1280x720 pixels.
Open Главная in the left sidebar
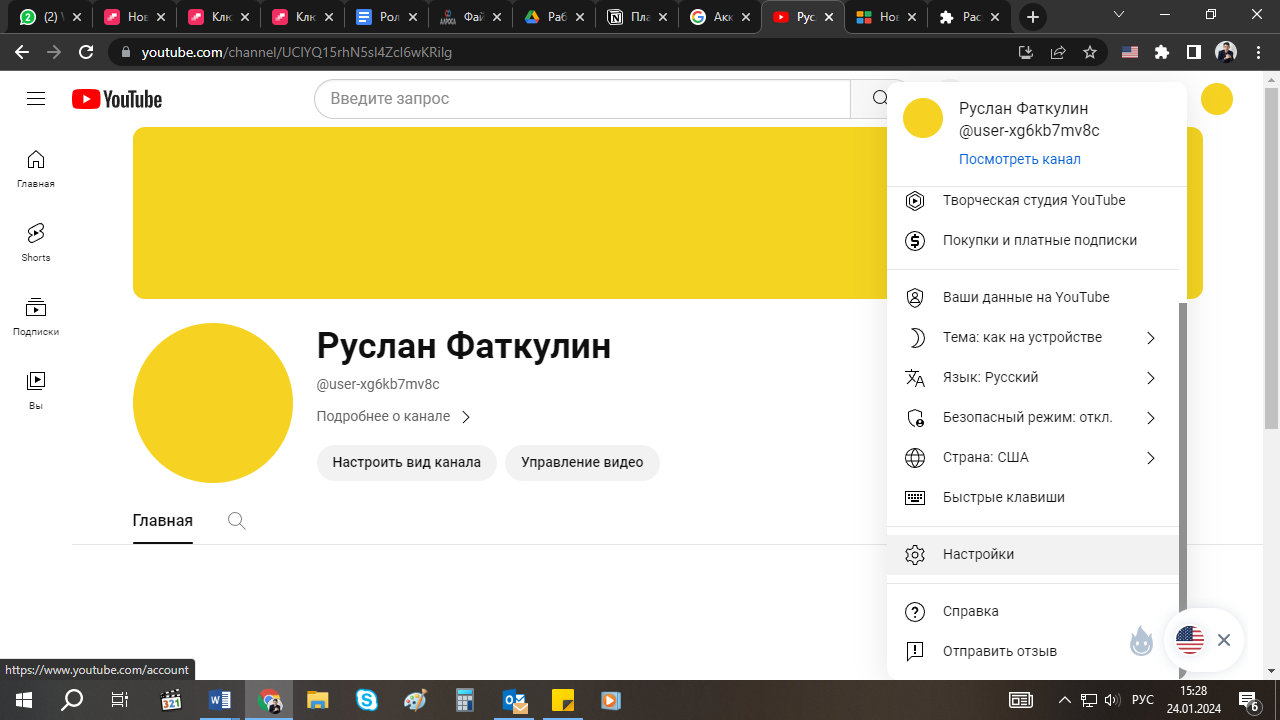pos(36,168)
